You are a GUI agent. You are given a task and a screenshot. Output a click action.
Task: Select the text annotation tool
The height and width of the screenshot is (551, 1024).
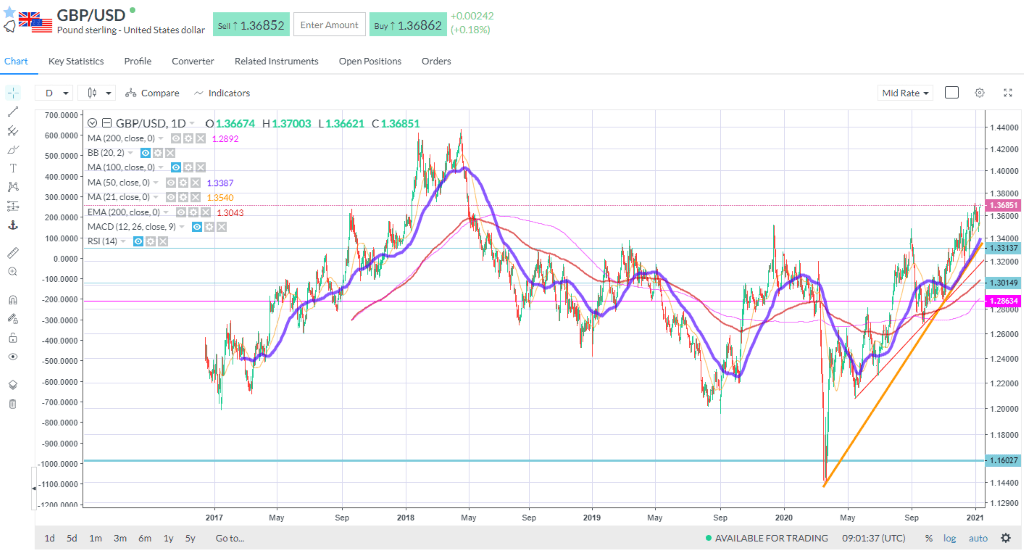(x=12, y=168)
